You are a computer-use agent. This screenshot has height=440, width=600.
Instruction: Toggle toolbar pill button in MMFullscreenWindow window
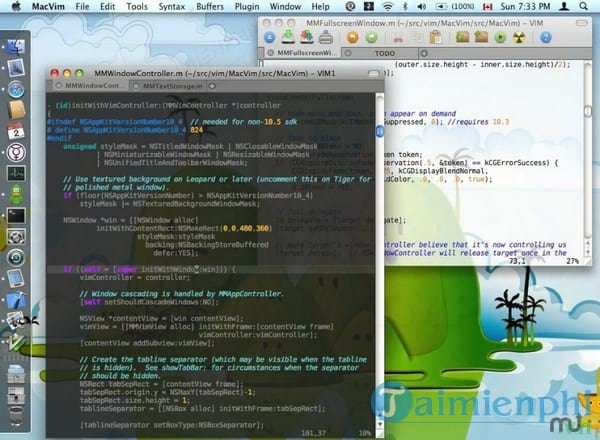(582, 23)
